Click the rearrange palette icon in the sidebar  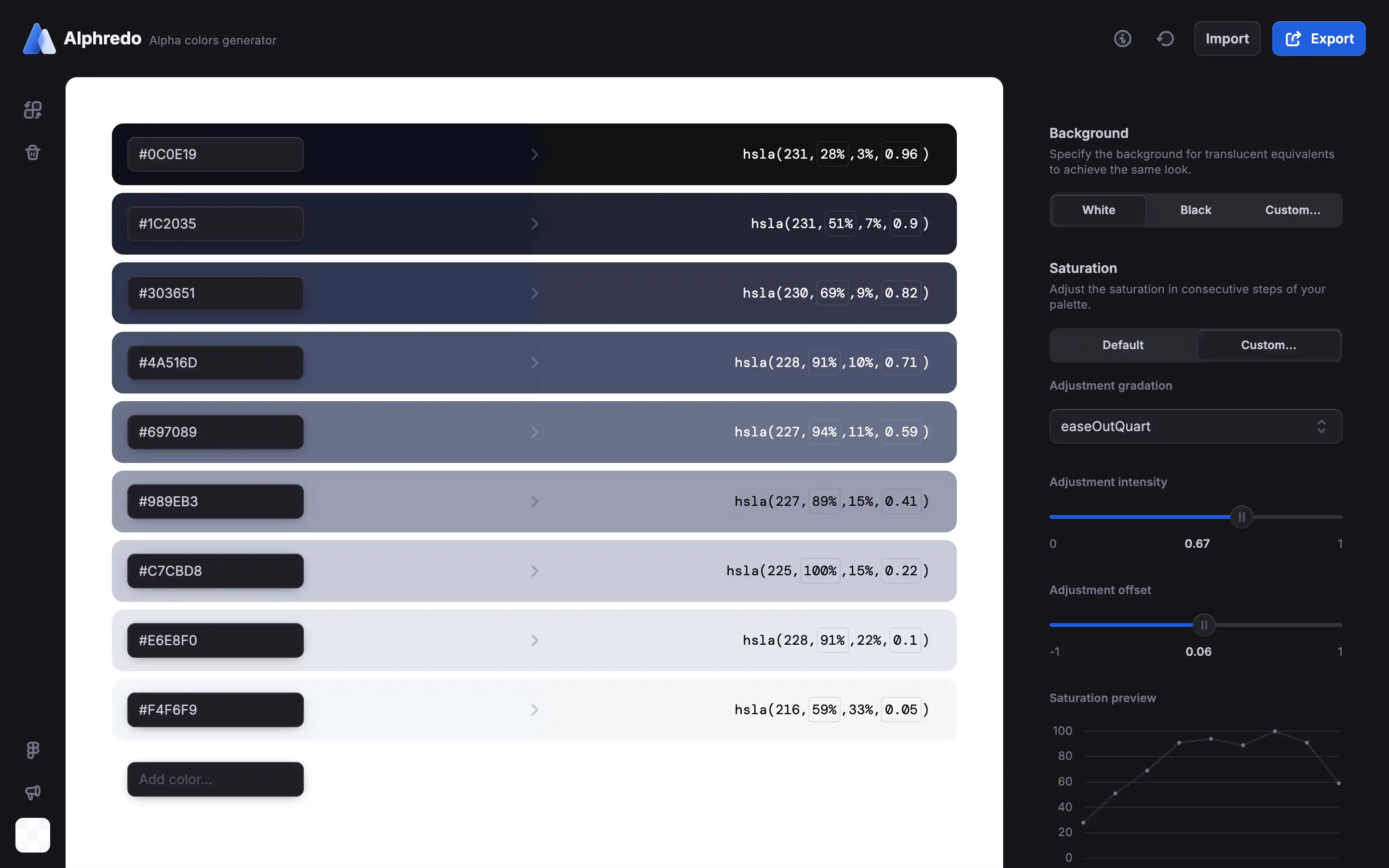click(x=33, y=109)
